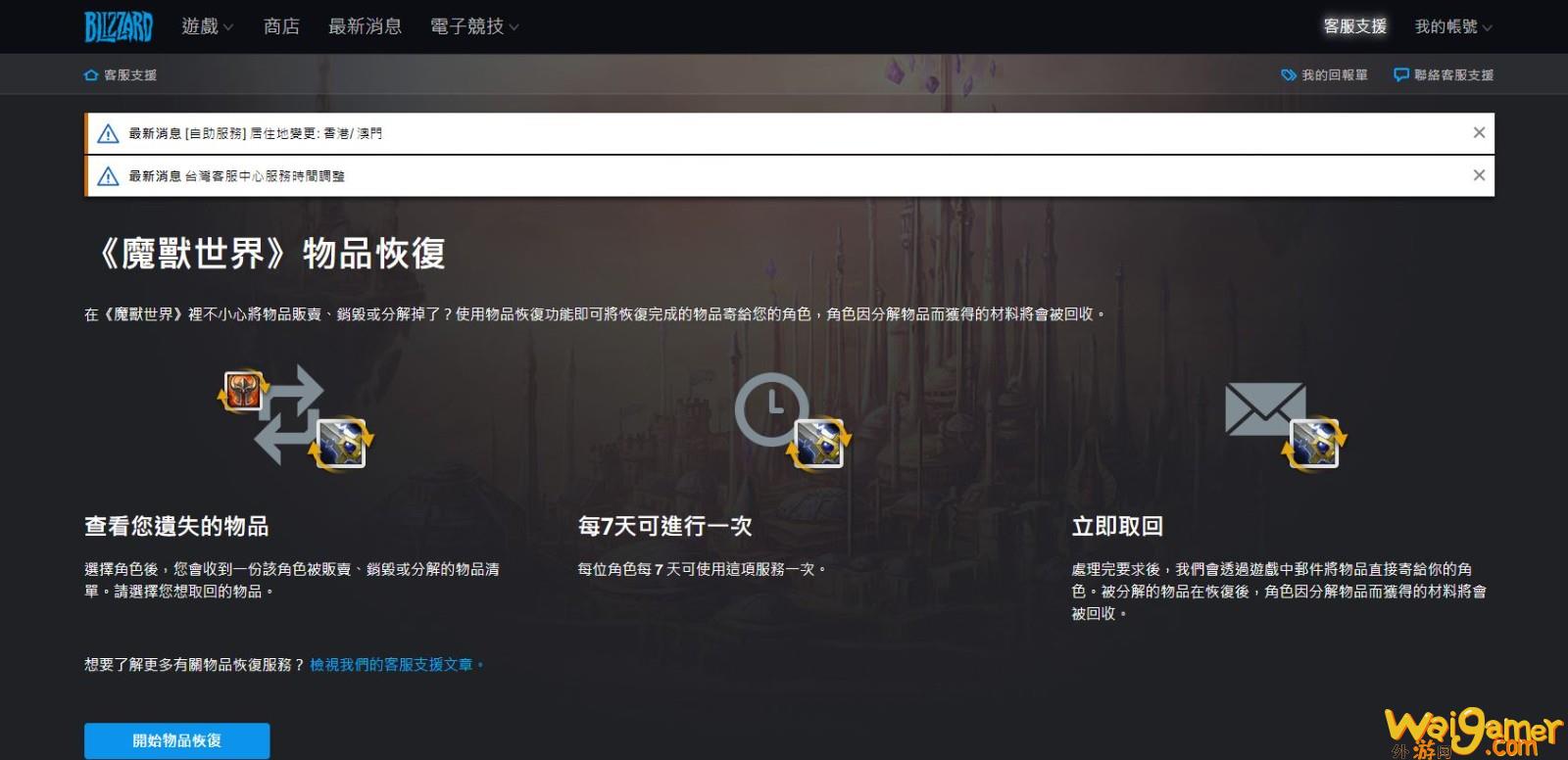Click the warning icon on the 台灣客服中心 notice
Screen dimensions: 1568x760
tap(108, 176)
